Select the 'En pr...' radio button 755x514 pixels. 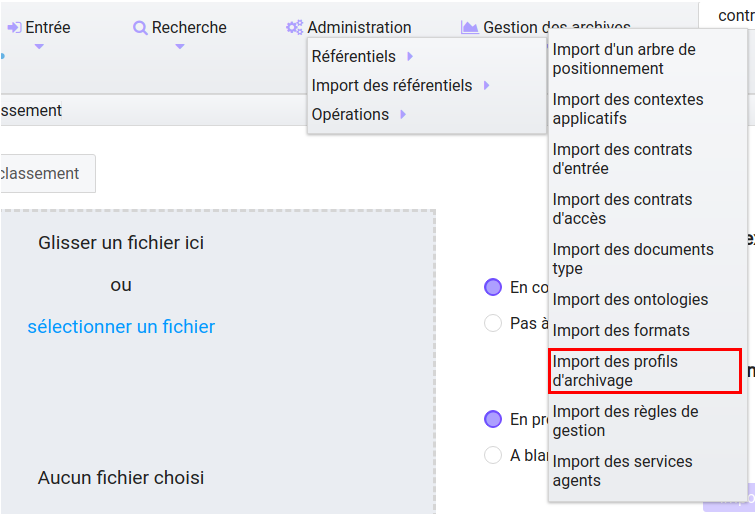(x=492, y=419)
